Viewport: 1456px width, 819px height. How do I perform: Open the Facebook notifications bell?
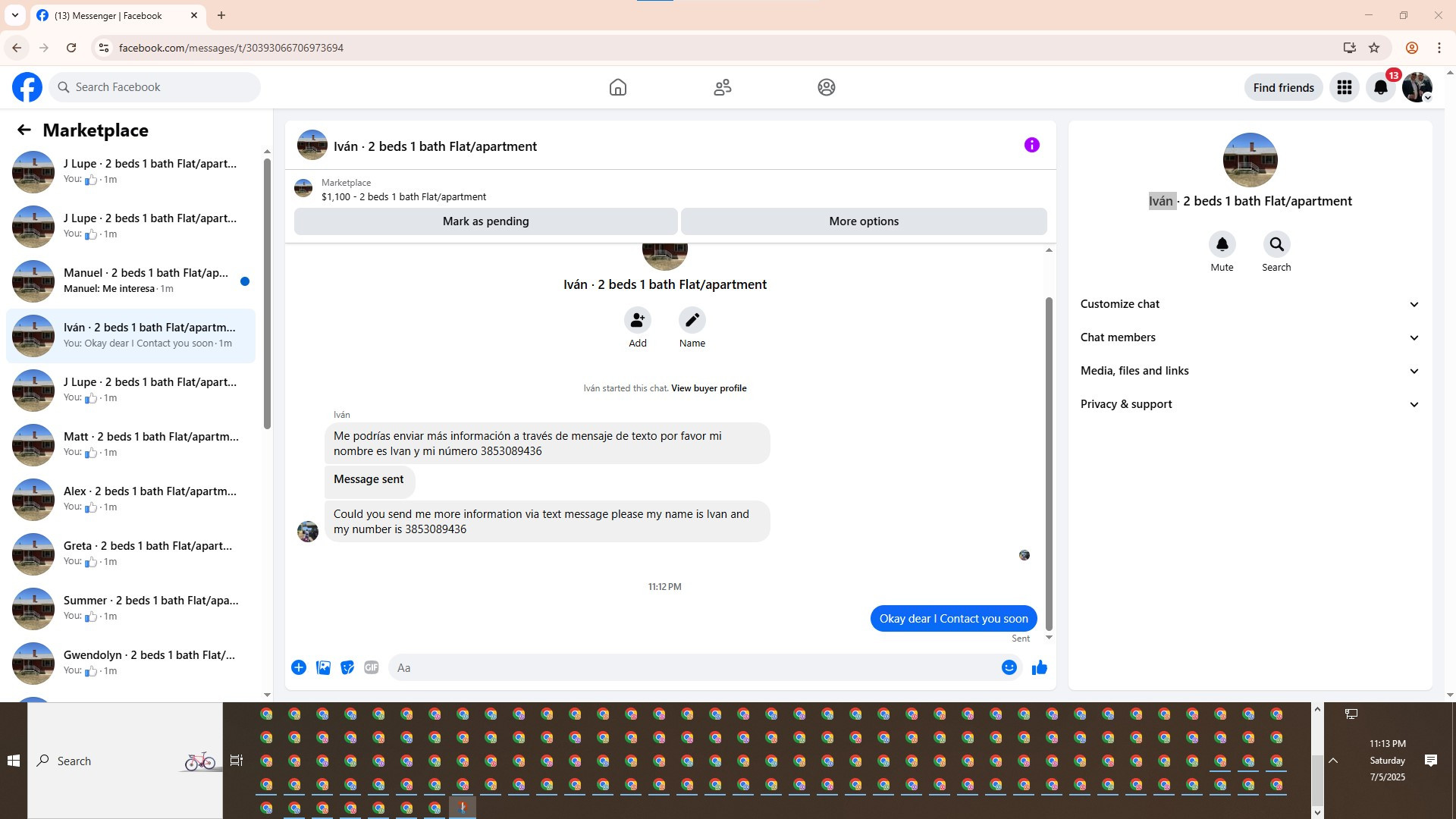[x=1380, y=87]
